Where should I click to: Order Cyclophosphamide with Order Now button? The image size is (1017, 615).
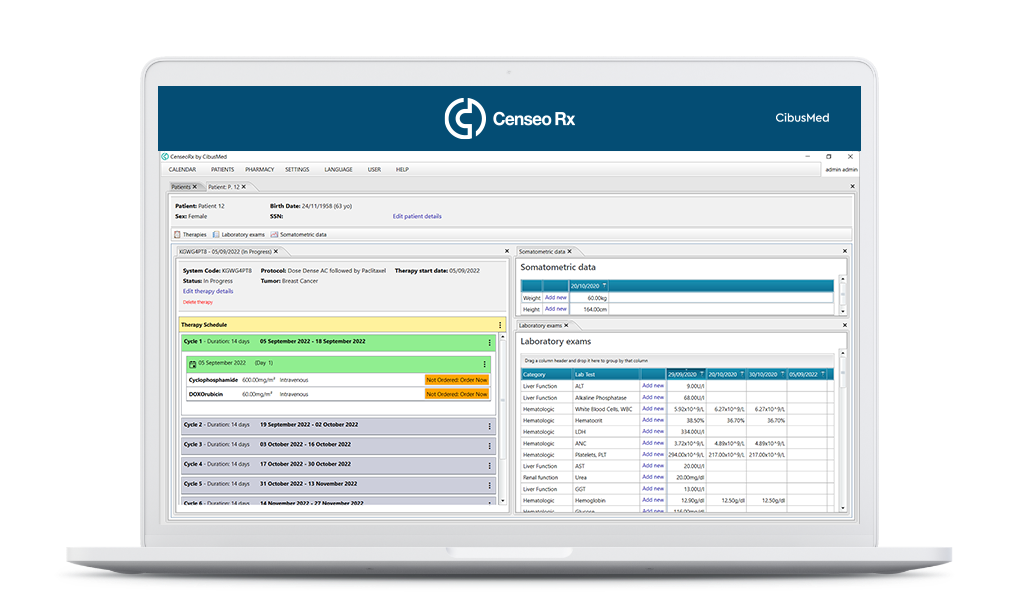coord(457,380)
